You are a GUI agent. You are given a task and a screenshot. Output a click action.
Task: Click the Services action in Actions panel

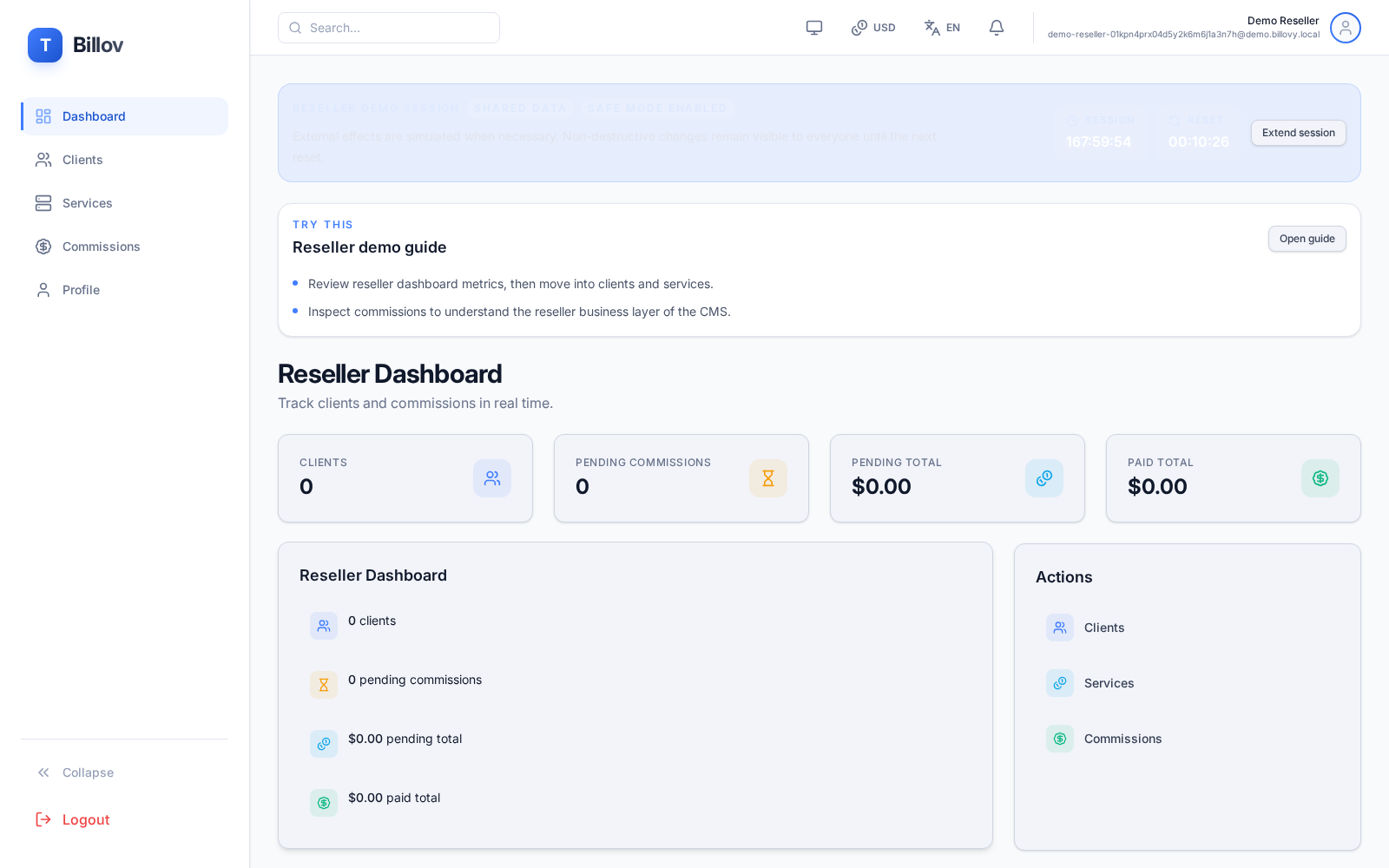point(1109,683)
